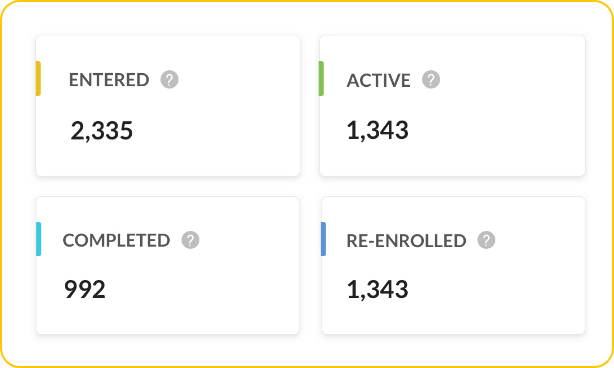
Task: Select the RE-ENROLLED label text
Action: pos(406,240)
